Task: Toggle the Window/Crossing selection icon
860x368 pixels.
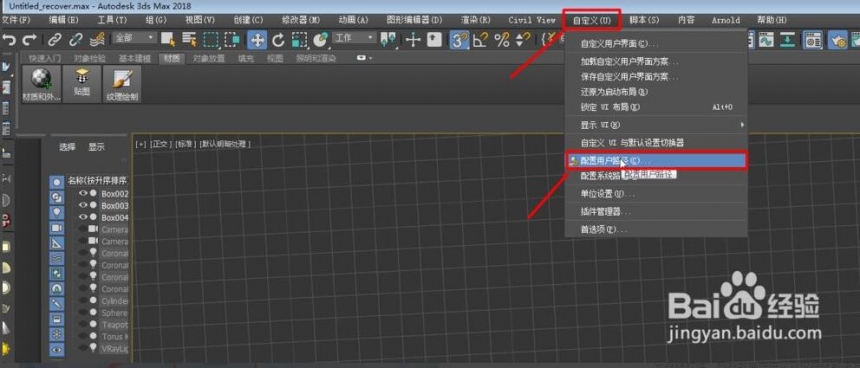Action: click(233, 39)
